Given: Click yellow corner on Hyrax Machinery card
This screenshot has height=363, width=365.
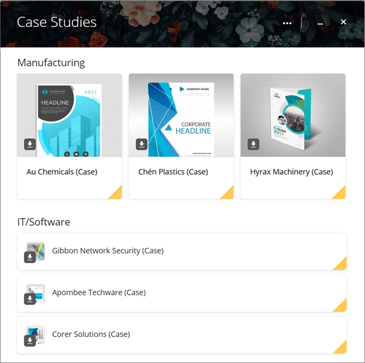Looking at the screenshot, I should point(340,194).
